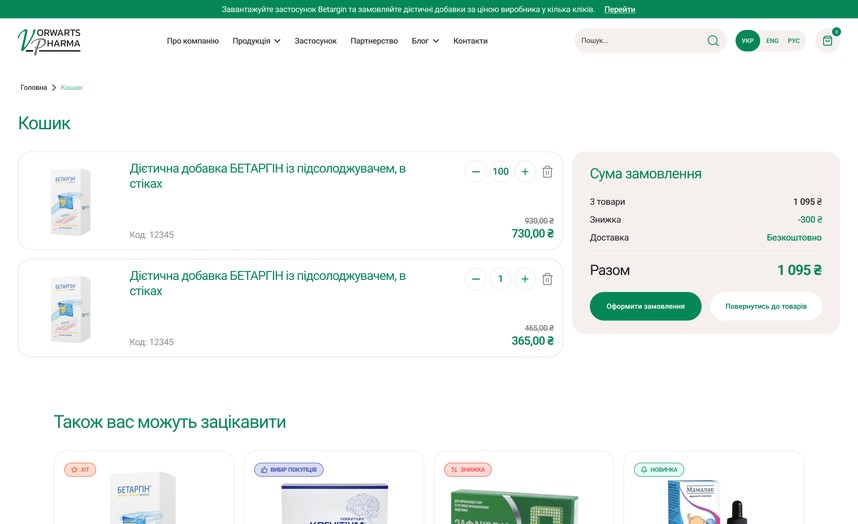This screenshot has width=858, height=524.
Task: Delete the 730,00 ₴ item via trash icon
Action: (547, 172)
